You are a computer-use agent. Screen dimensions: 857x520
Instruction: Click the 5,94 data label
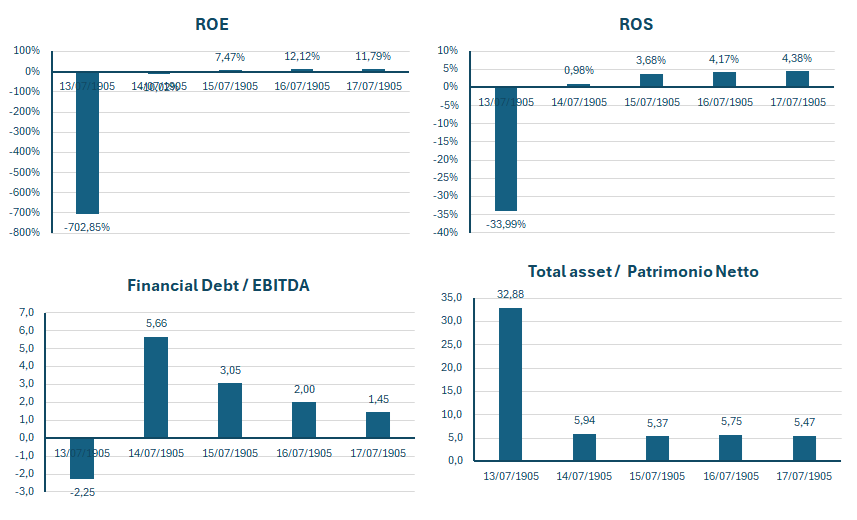coord(584,420)
